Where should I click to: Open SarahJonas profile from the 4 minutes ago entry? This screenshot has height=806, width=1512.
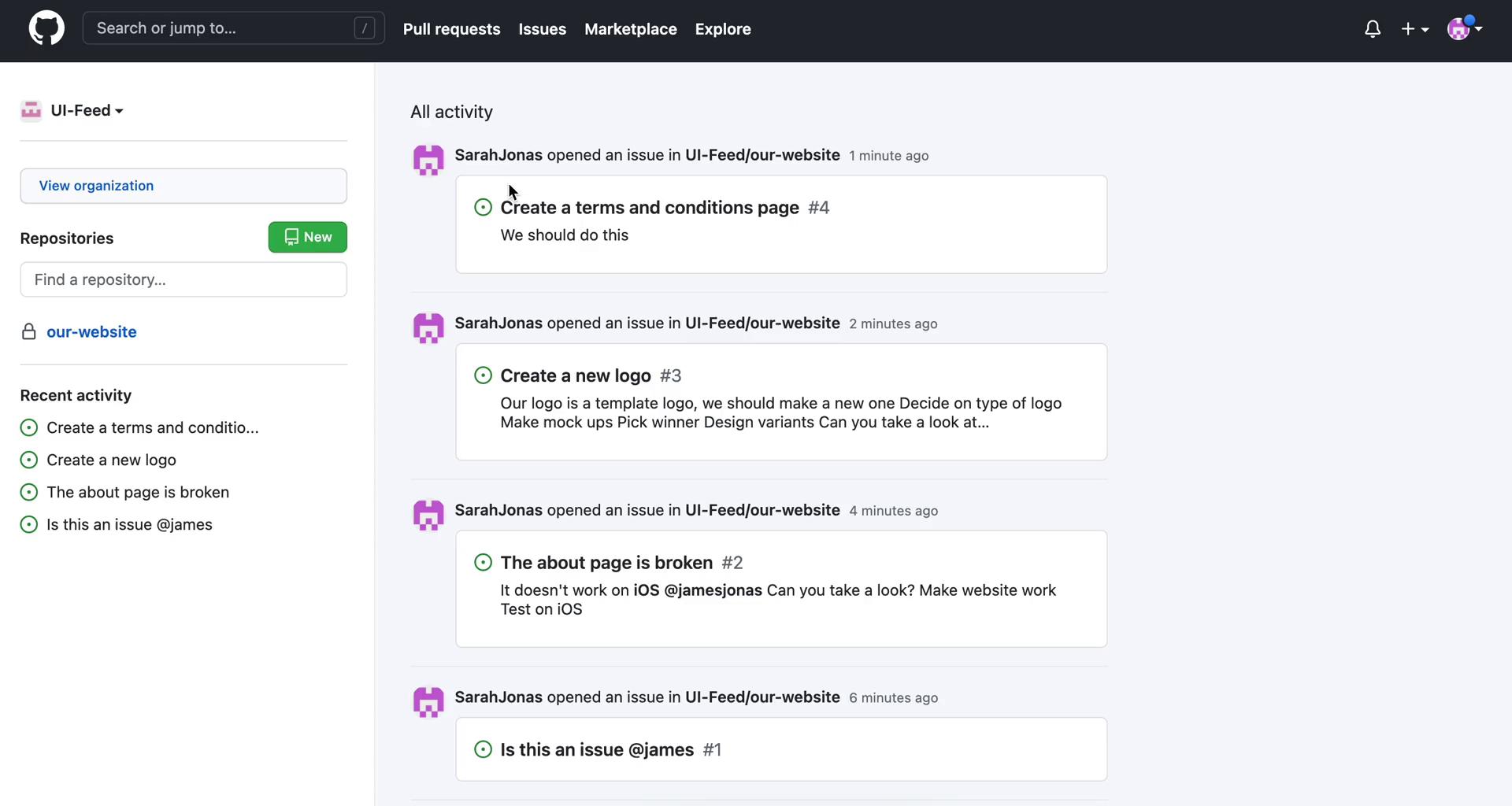coord(498,510)
